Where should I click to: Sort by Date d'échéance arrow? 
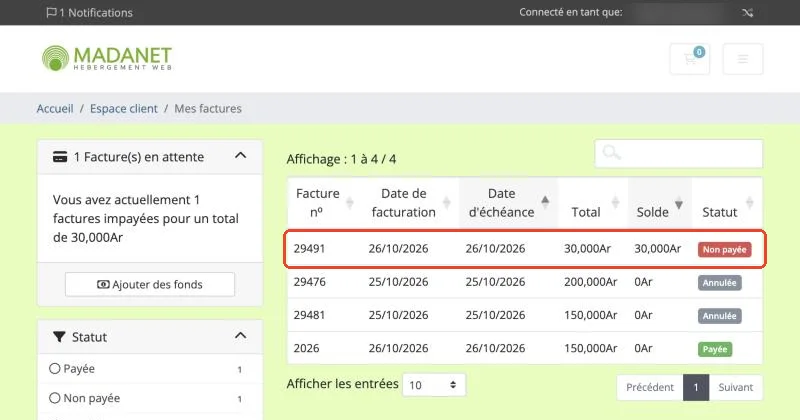click(545, 201)
